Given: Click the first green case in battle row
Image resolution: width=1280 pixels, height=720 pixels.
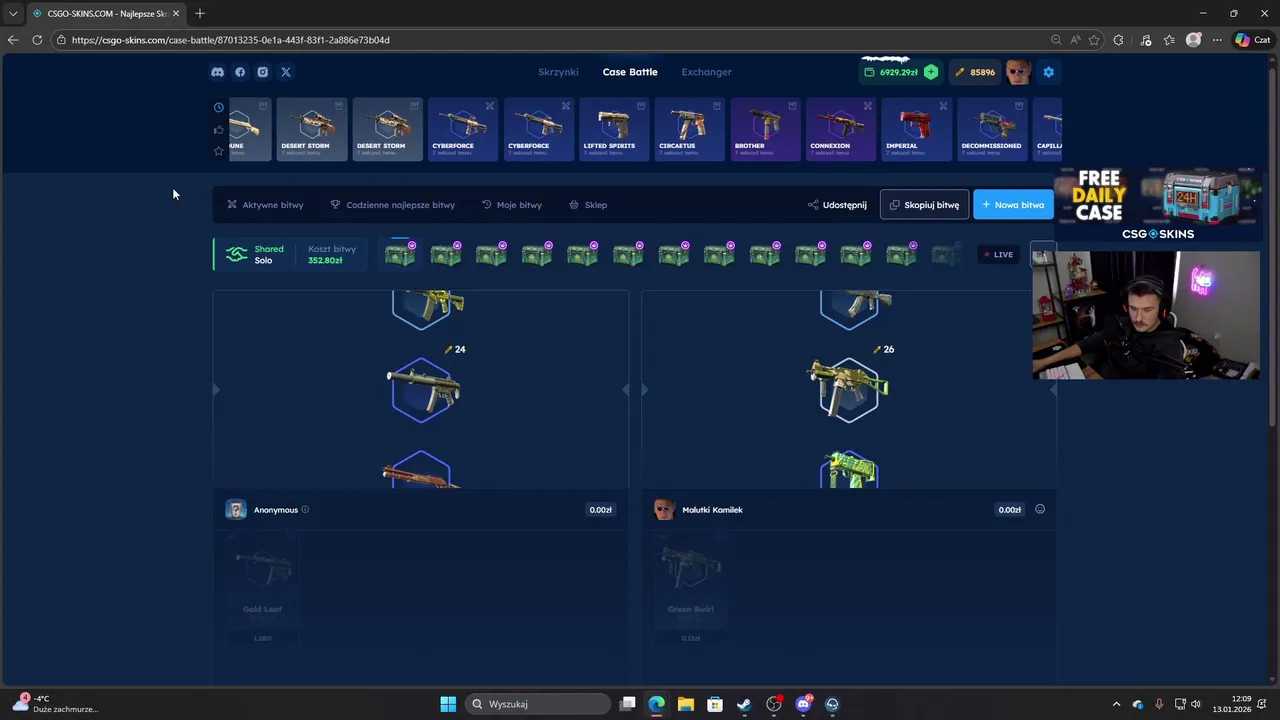Looking at the screenshot, I should click(400, 255).
